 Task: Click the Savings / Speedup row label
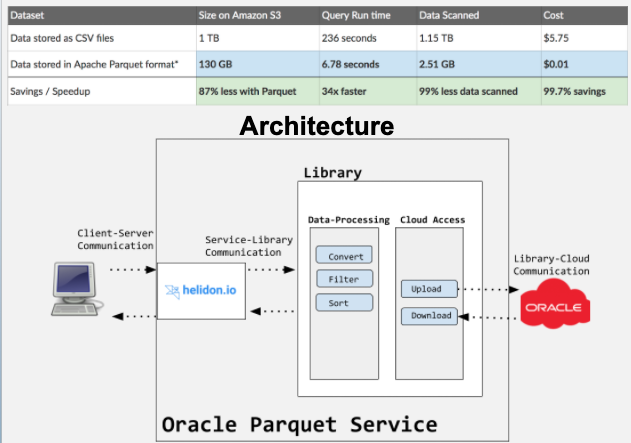click(x=102, y=91)
